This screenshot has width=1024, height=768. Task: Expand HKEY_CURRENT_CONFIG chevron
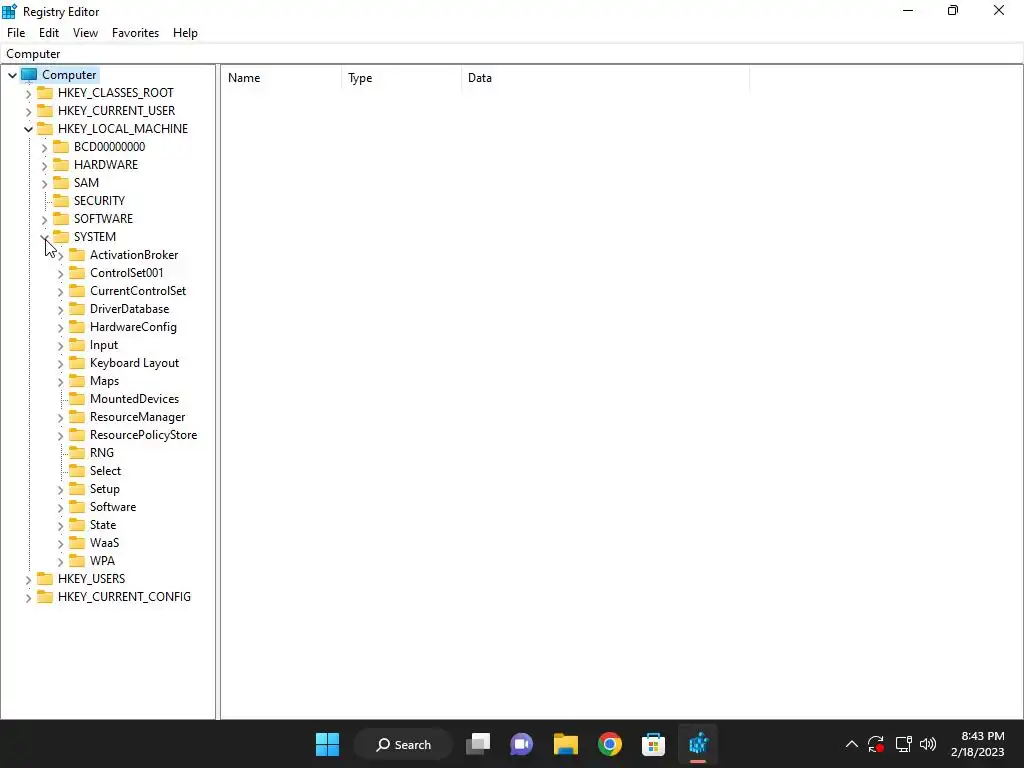(x=28, y=597)
